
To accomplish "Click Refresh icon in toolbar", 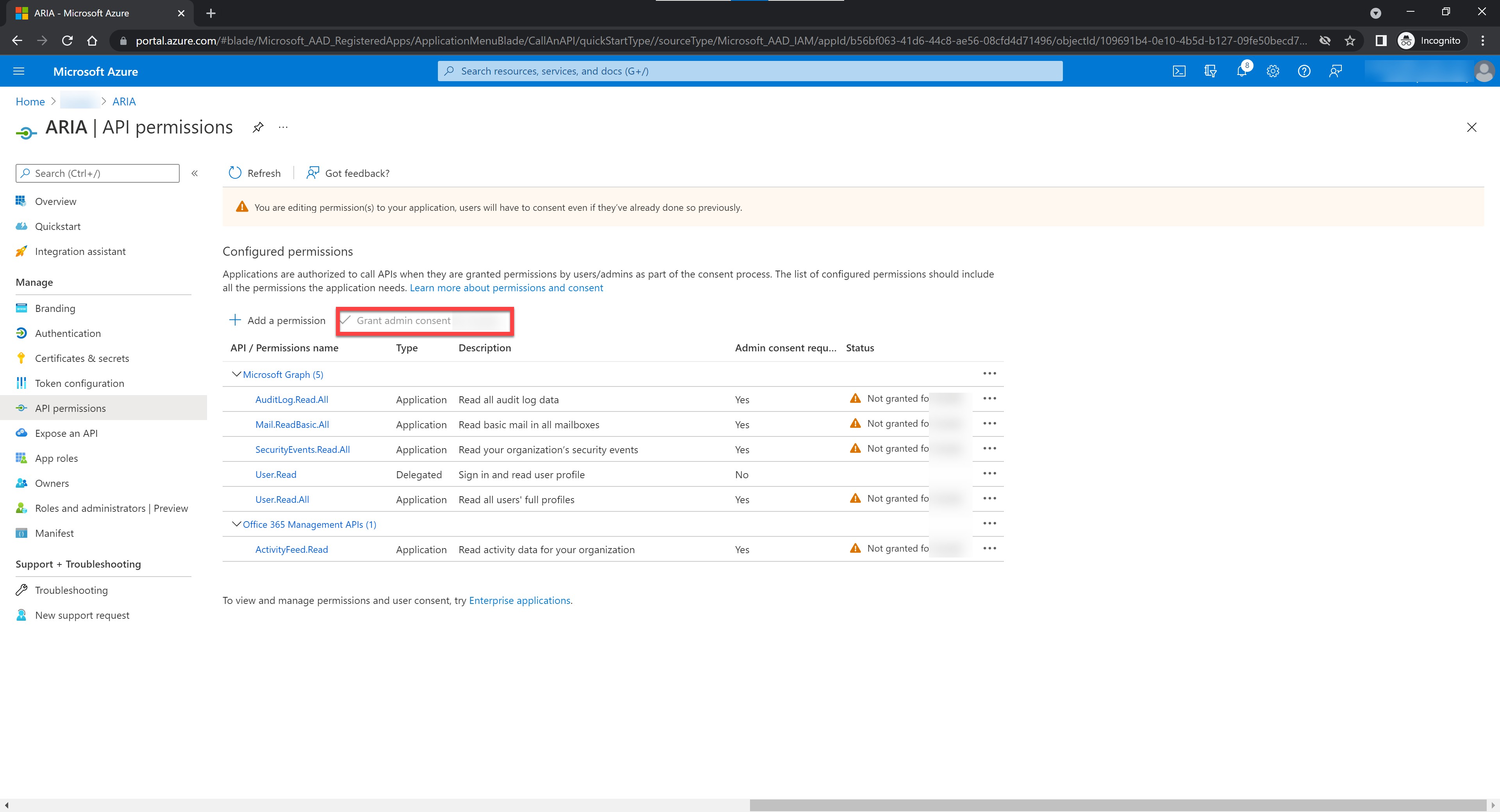I will [235, 173].
